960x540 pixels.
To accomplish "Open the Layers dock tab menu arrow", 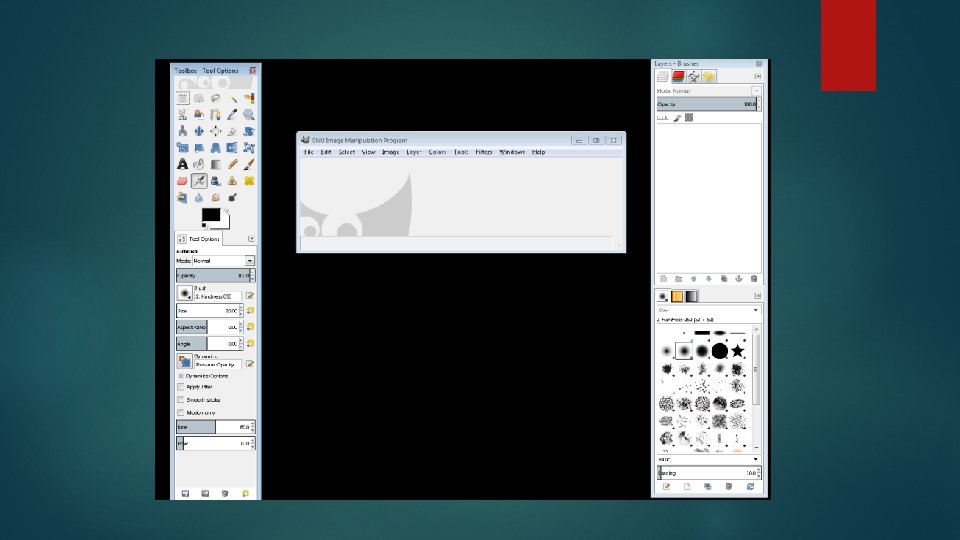I will pyautogui.click(x=757, y=77).
